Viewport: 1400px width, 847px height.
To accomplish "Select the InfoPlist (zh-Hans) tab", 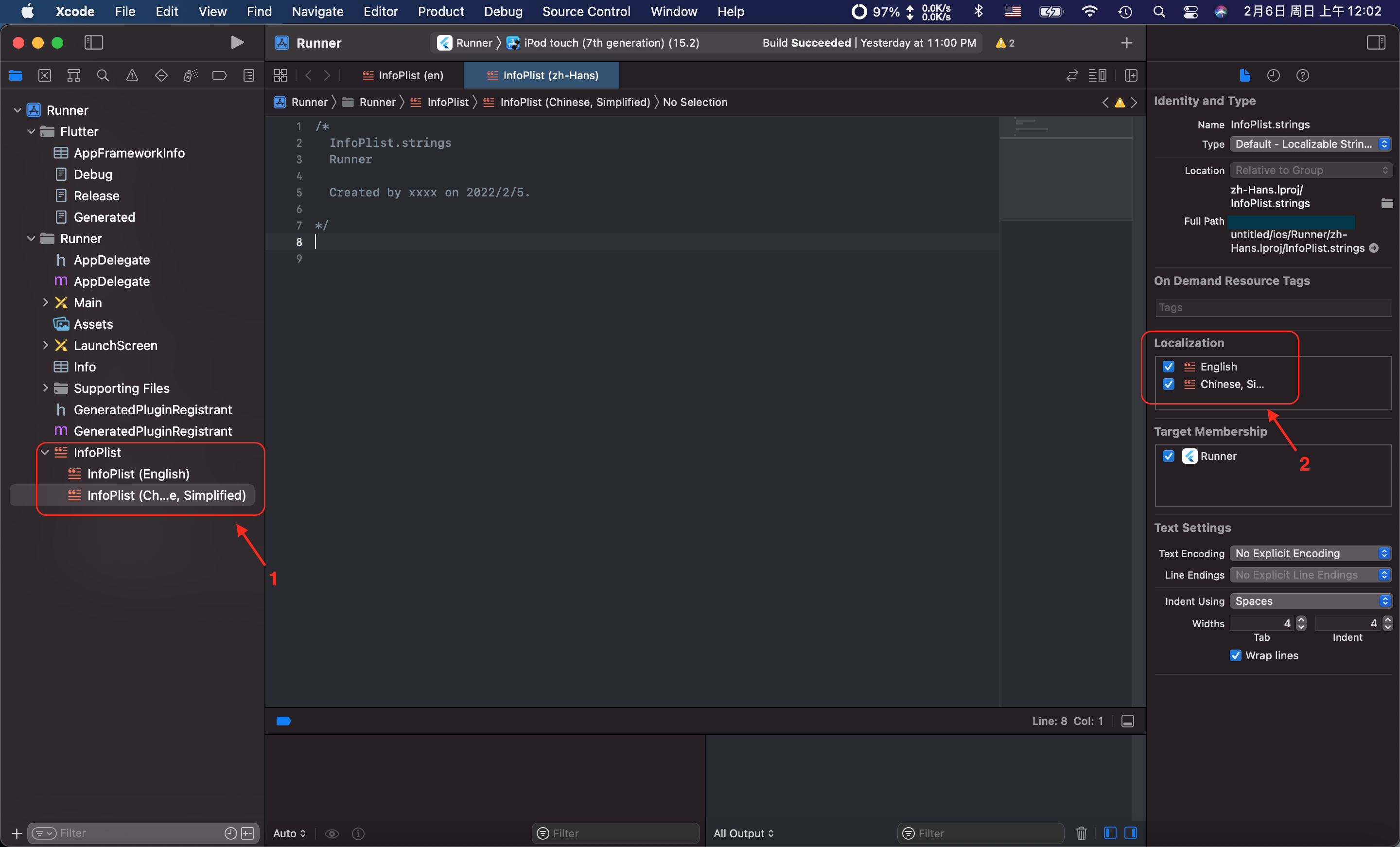I will pyautogui.click(x=542, y=75).
